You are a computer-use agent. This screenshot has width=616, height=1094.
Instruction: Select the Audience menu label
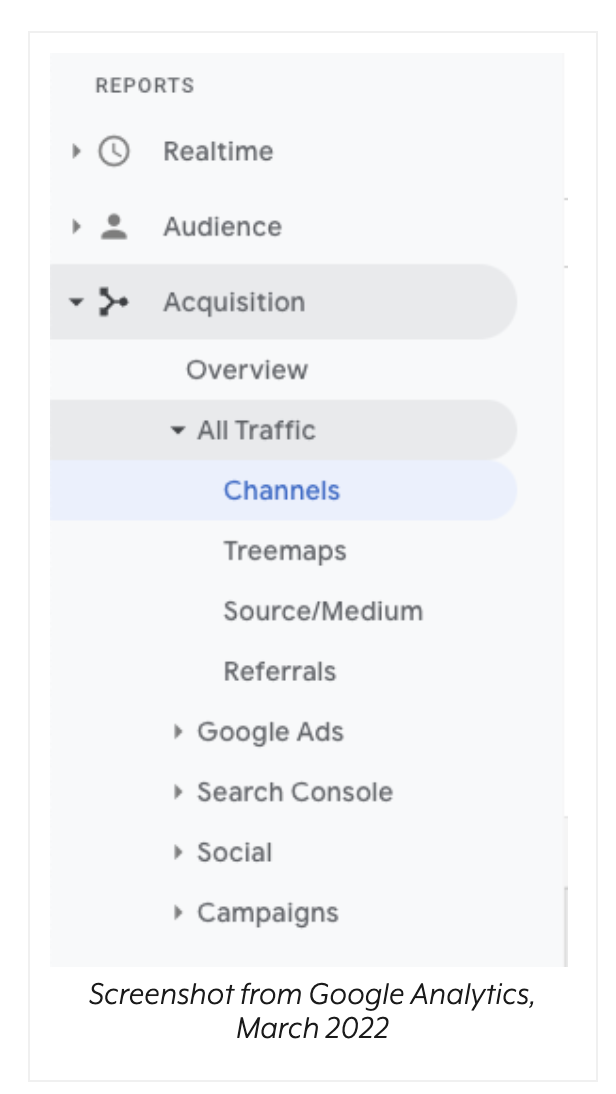coord(223,227)
